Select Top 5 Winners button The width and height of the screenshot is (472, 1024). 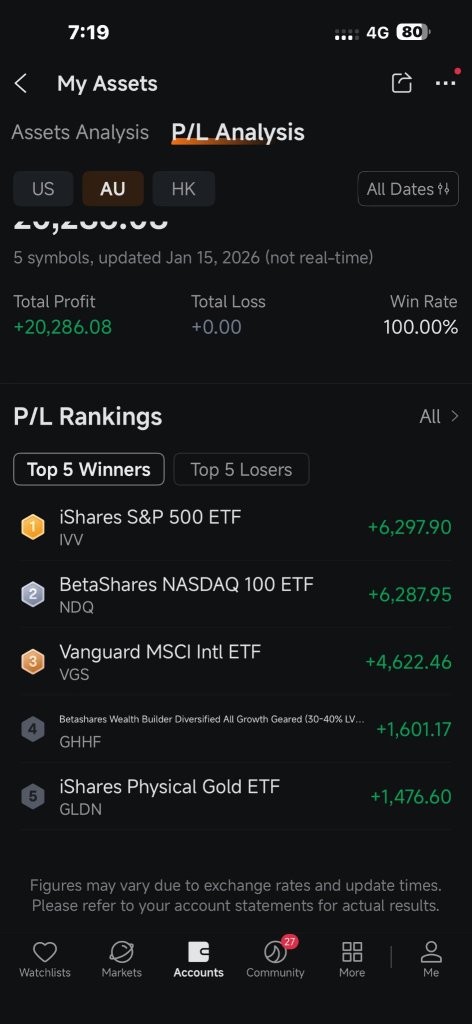click(89, 470)
